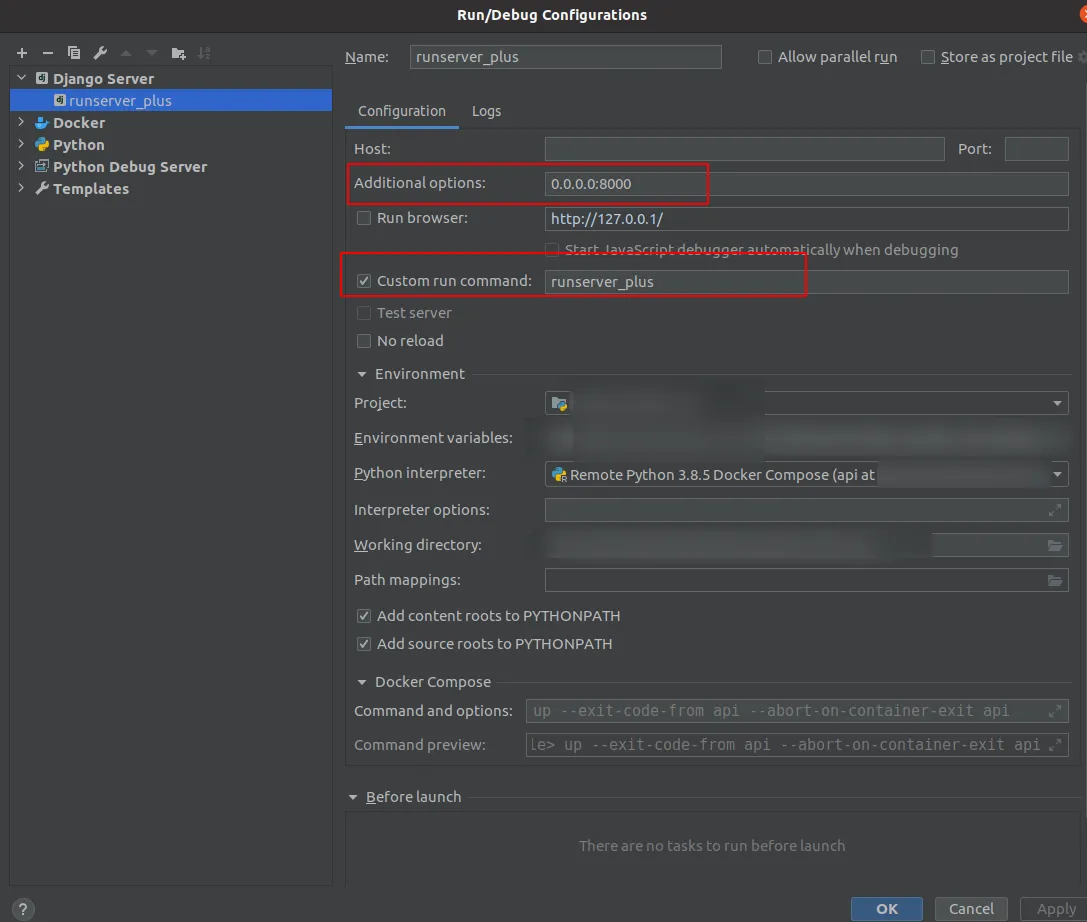1087x922 pixels.
Task: Toggle the Test server checkbox
Action: (363, 313)
